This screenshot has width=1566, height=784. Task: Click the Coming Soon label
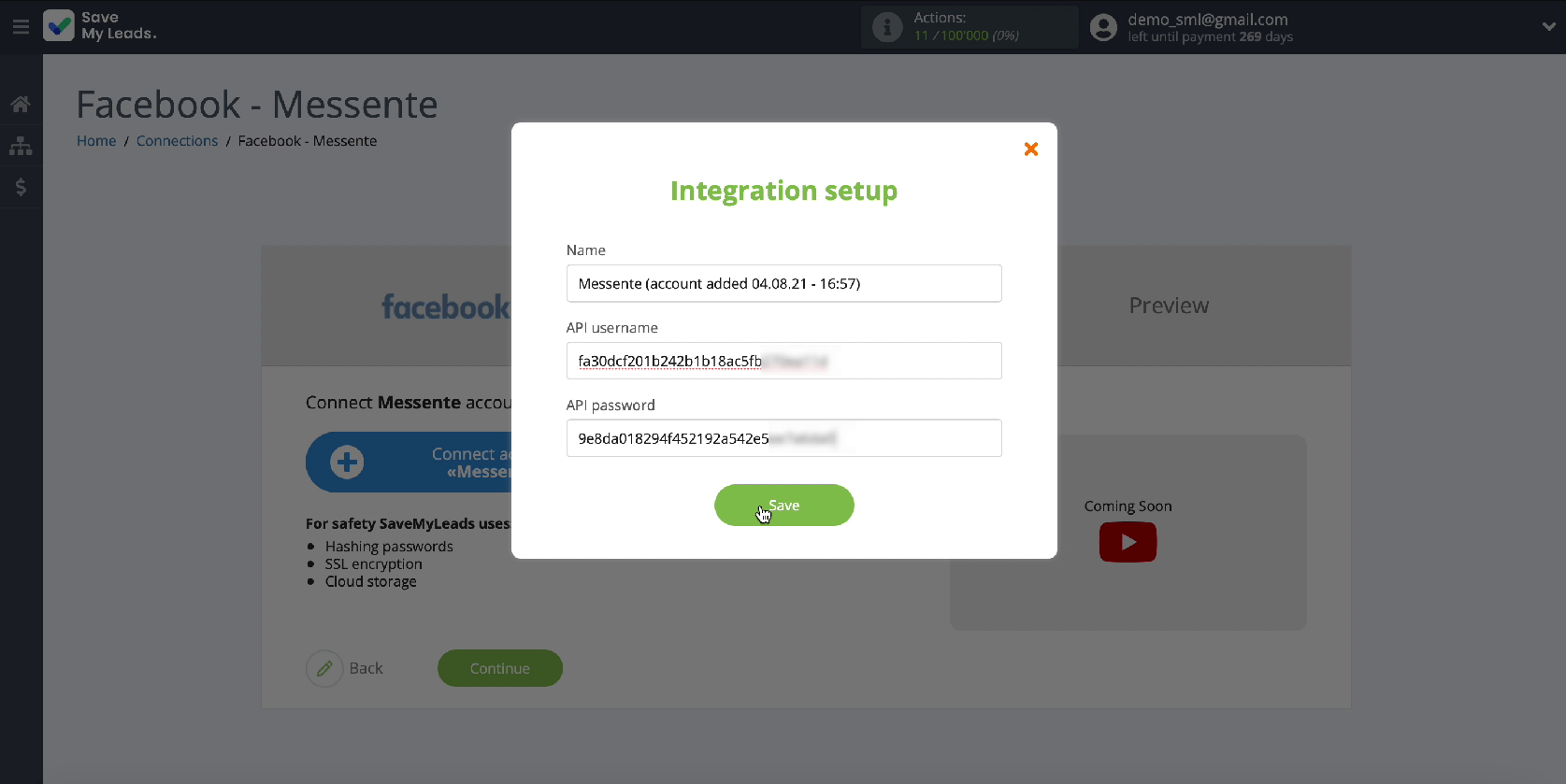1128,506
